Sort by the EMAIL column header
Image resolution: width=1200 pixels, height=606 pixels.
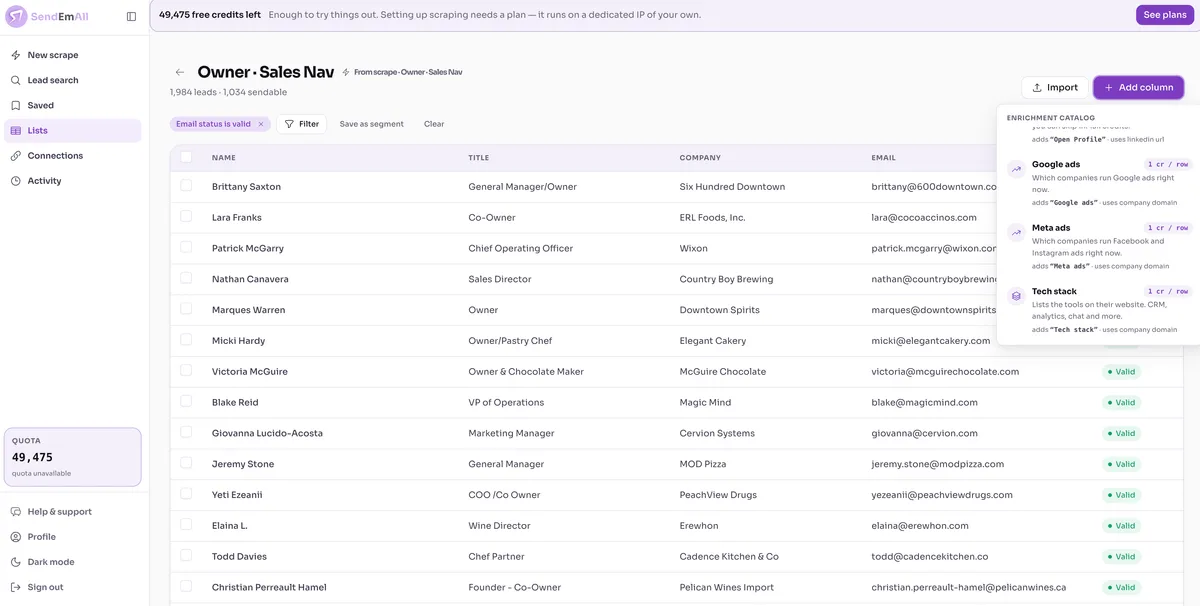[x=883, y=158]
